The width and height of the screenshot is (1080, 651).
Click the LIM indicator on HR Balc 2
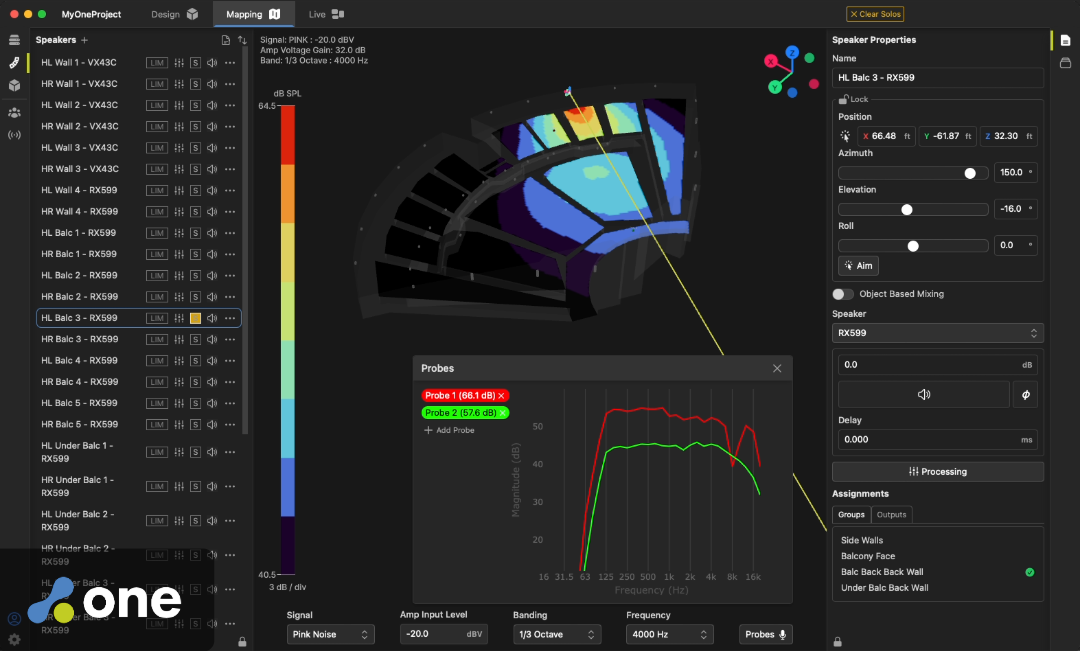[x=156, y=296]
